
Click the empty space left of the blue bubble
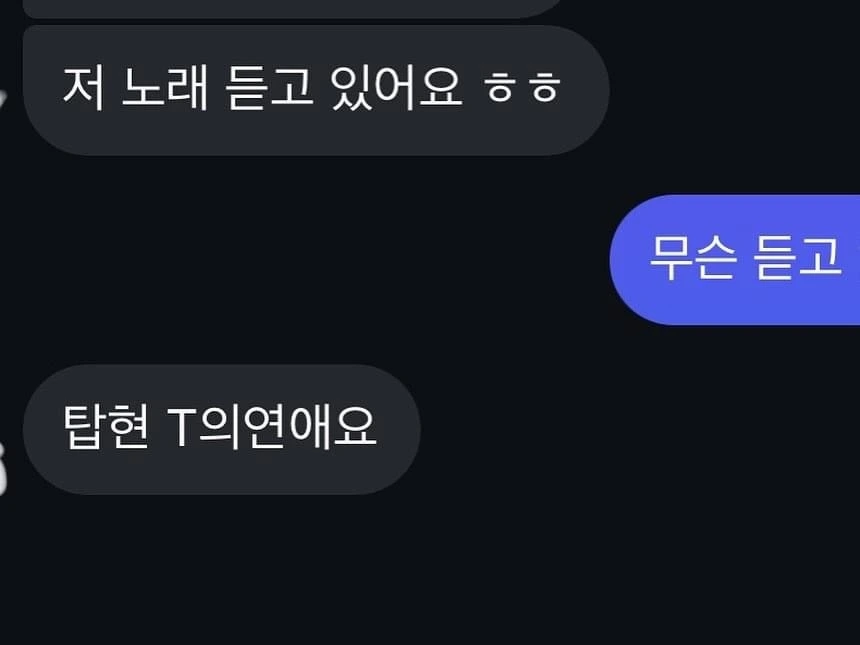(304, 260)
